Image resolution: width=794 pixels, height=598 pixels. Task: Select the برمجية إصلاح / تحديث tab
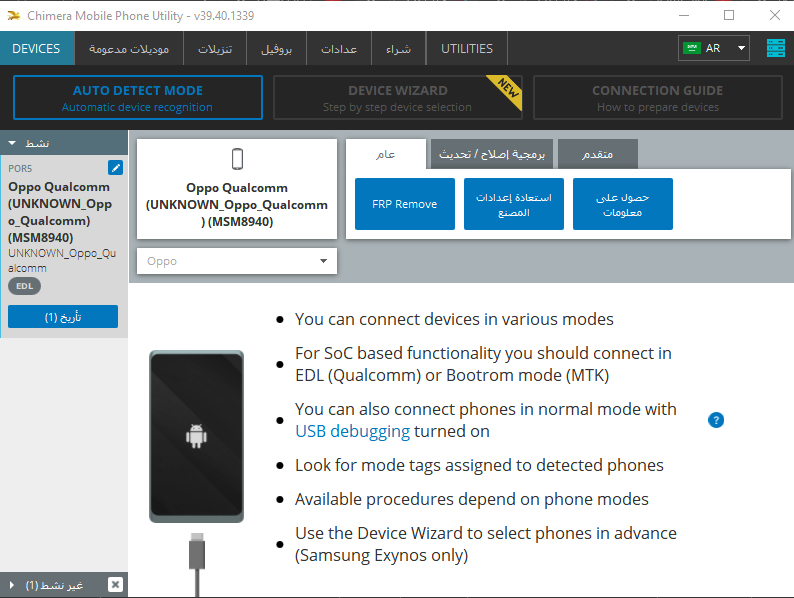(x=492, y=154)
